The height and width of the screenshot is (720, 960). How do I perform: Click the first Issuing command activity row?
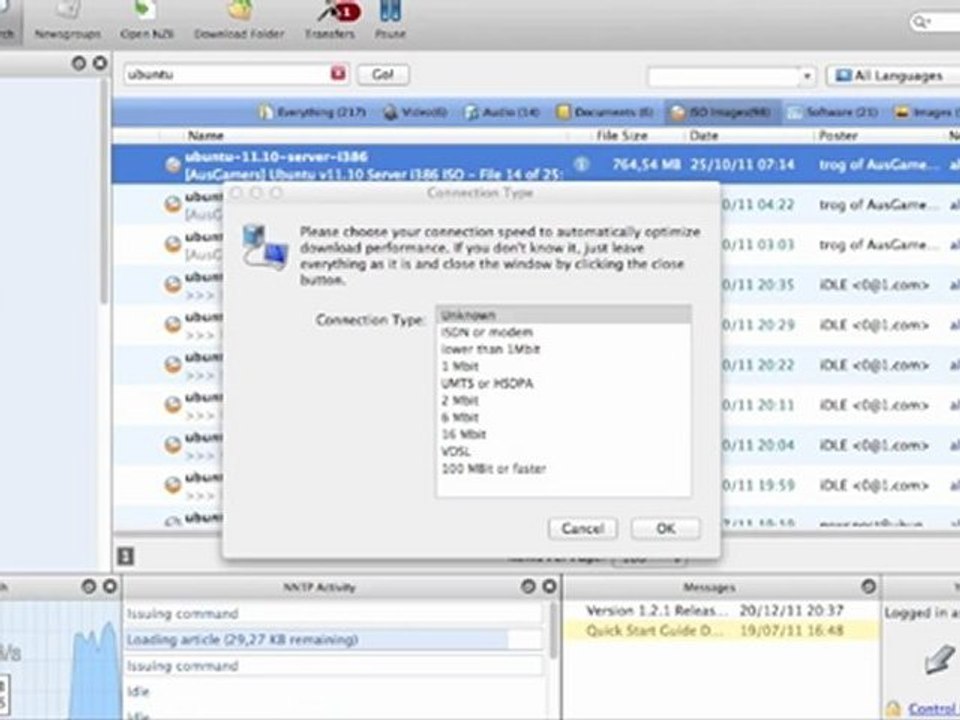(x=334, y=613)
